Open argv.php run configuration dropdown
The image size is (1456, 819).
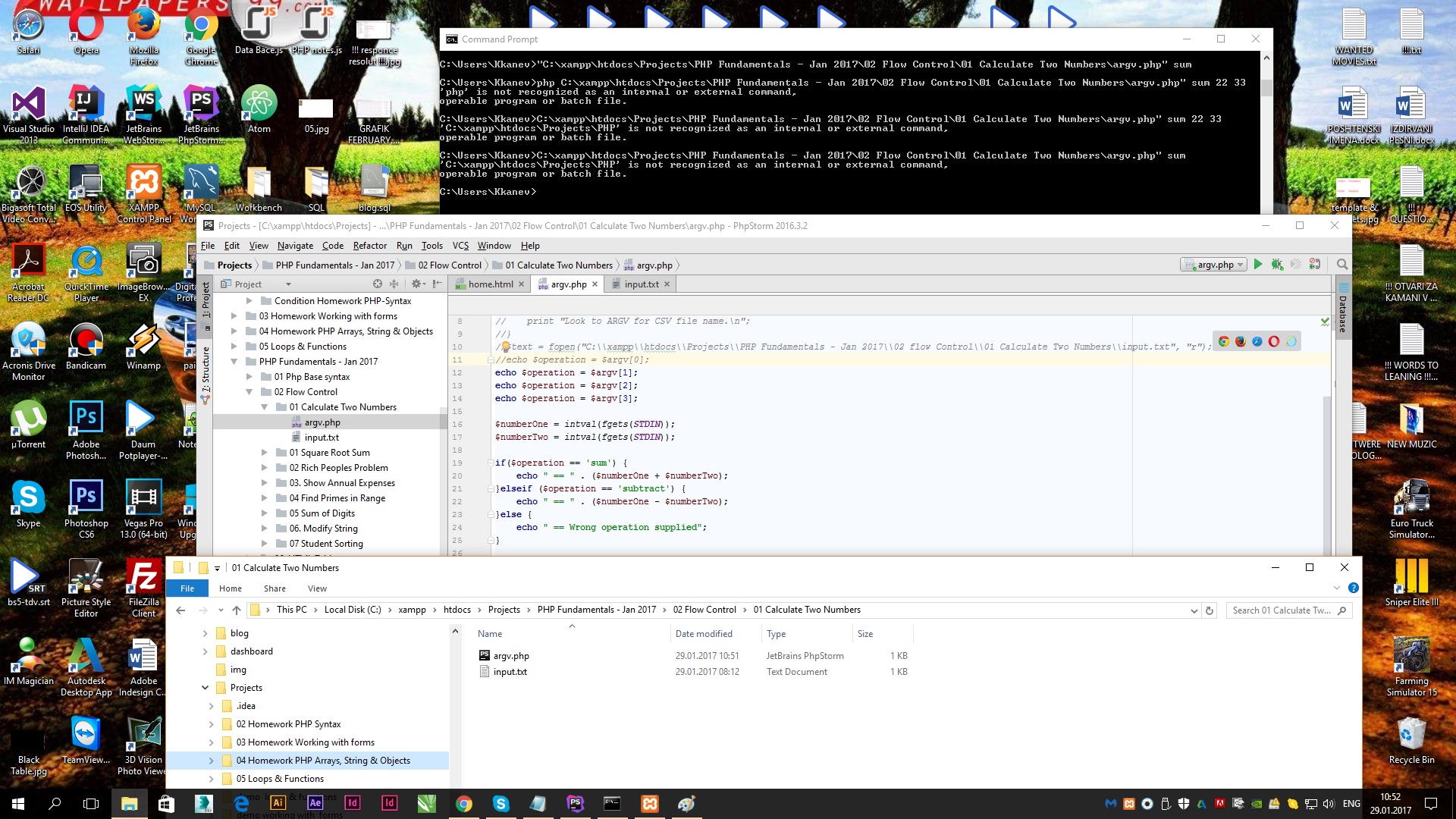click(x=1213, y=265)
